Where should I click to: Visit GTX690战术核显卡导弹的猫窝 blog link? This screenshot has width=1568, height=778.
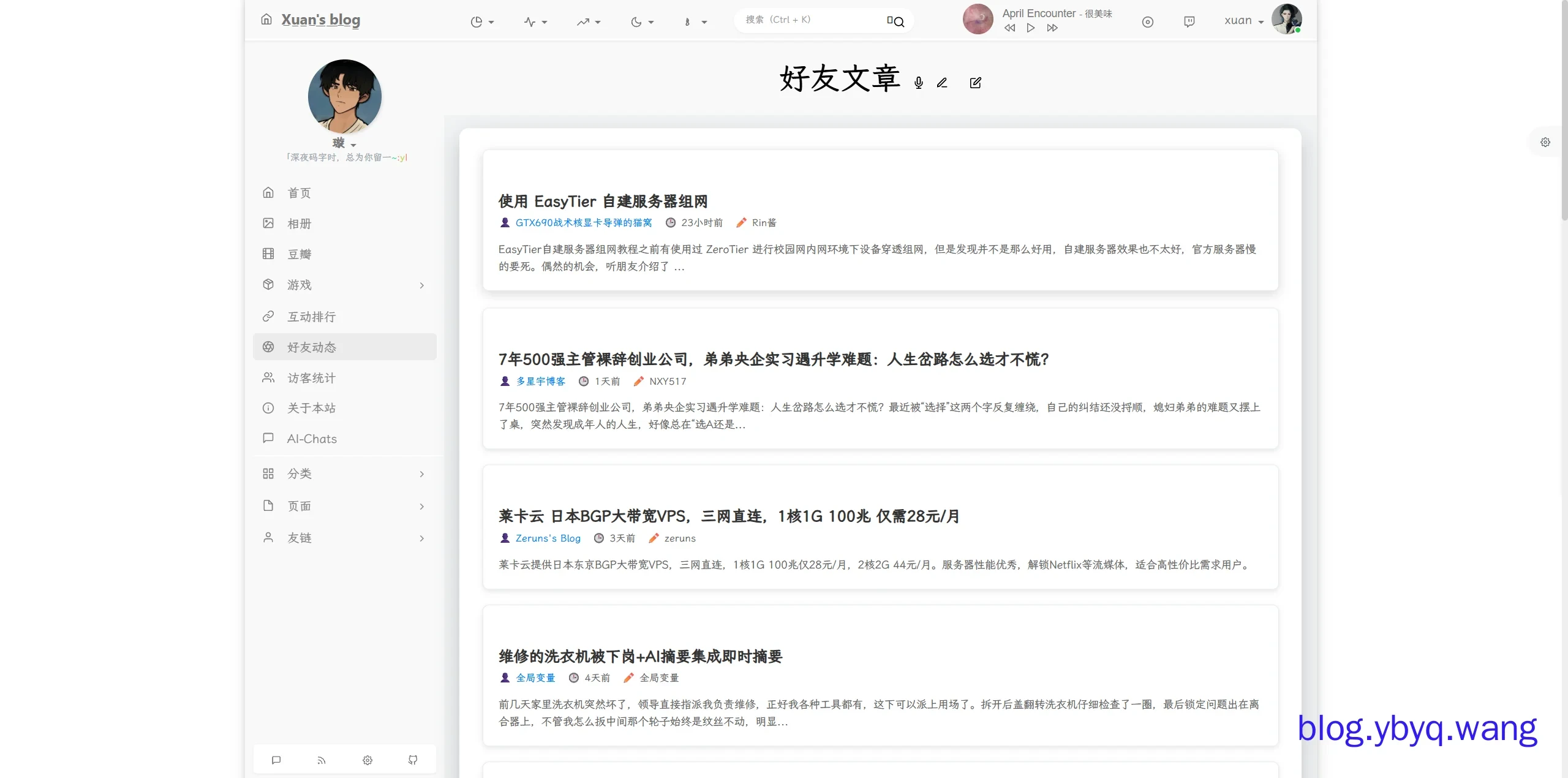click(584, 223)
